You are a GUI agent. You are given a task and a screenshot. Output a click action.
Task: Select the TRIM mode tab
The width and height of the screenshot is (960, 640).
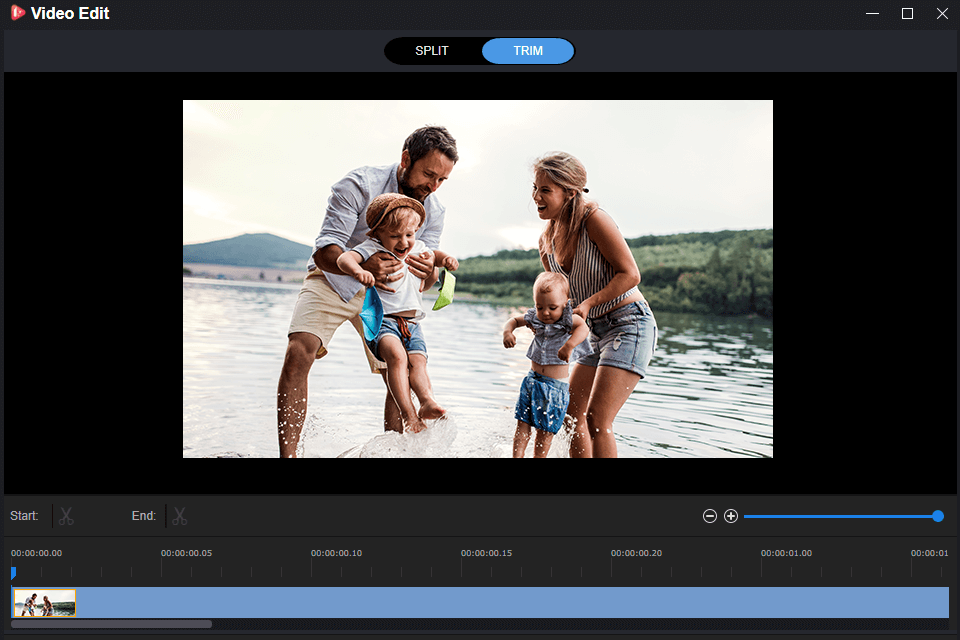[x=528, y=51]
